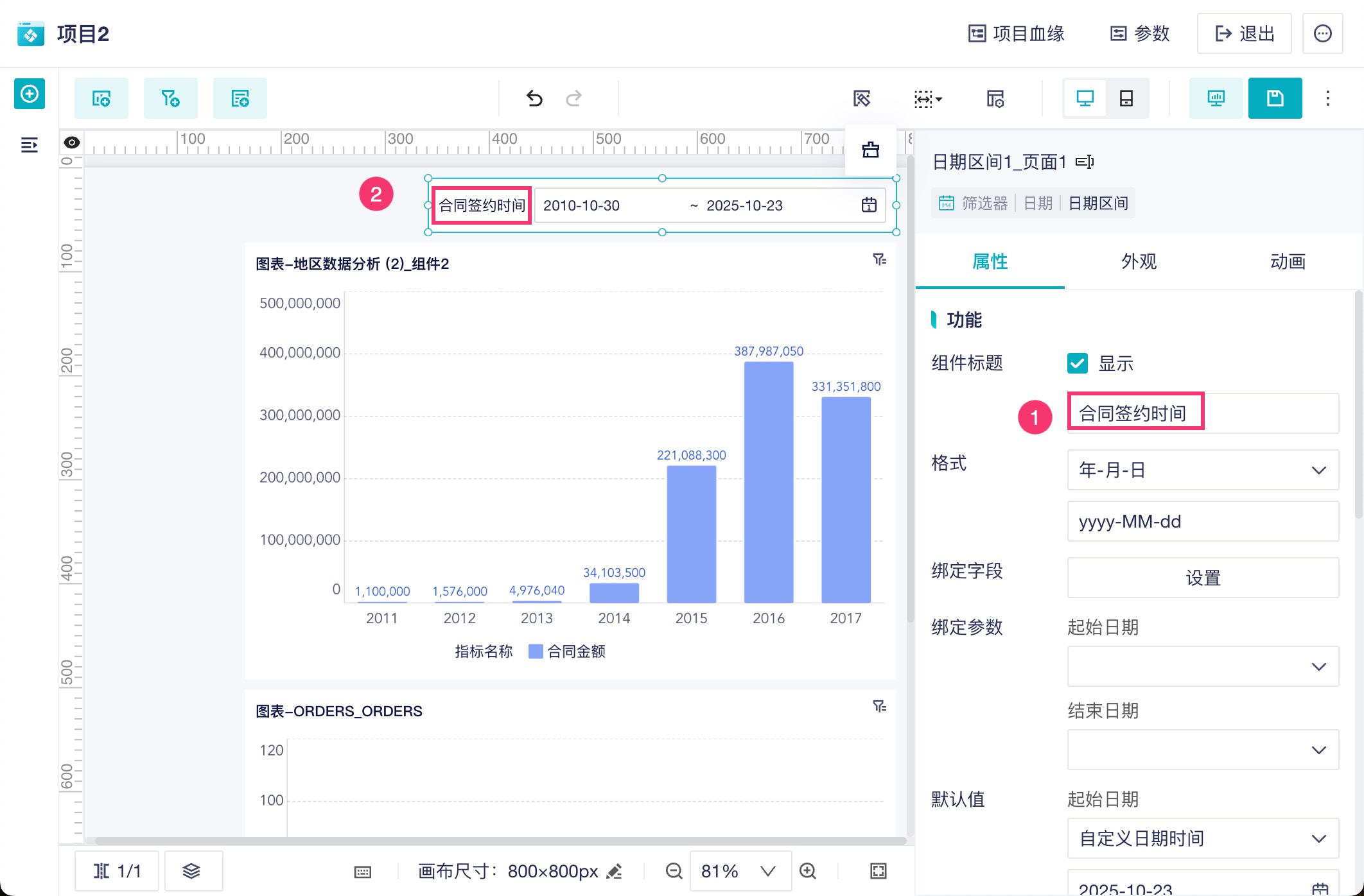This screenshot has height=896, width=1364.
Task: Expand the 自定义日期时间 default value dropdown
Action: (1202, 838)
